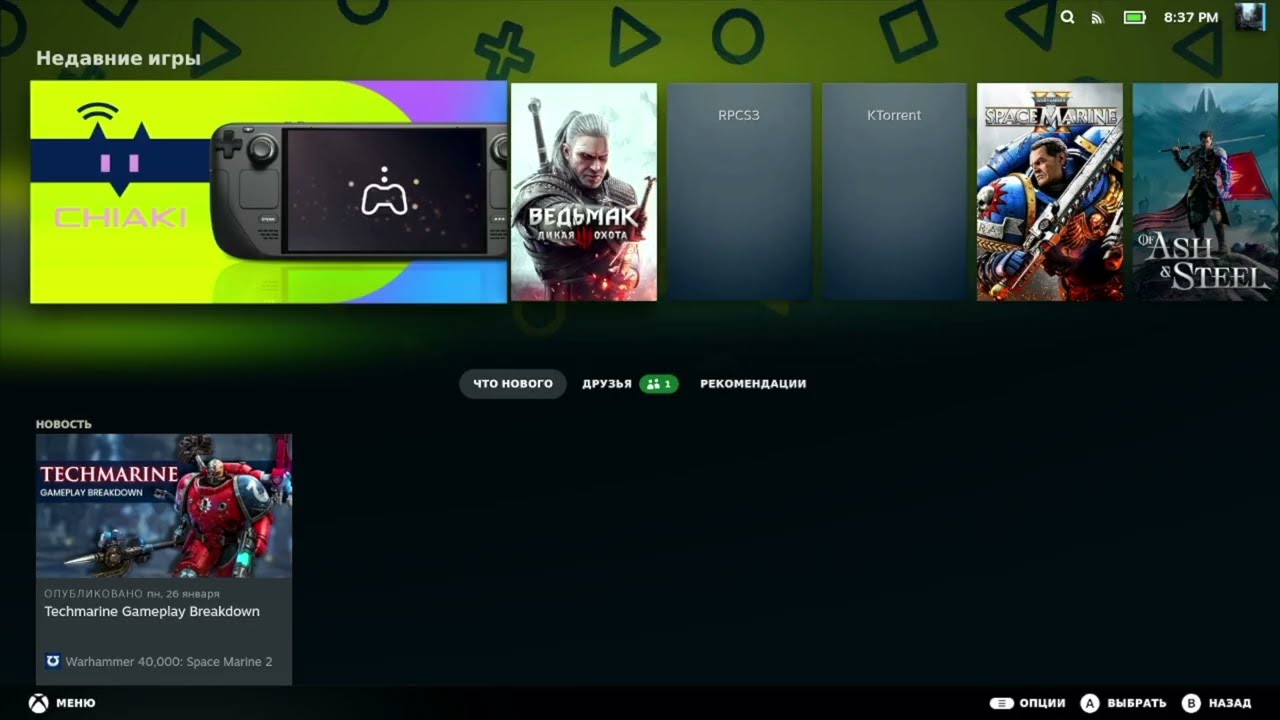Check the Wi-Fi status icon

(1097, 17)
